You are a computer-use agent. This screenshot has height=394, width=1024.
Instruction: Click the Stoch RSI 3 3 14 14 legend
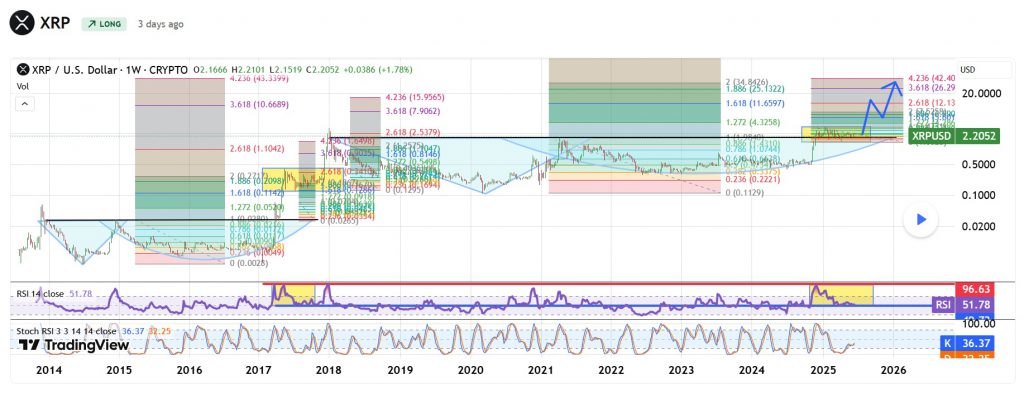pyautogui.click(x=68, y=331)
